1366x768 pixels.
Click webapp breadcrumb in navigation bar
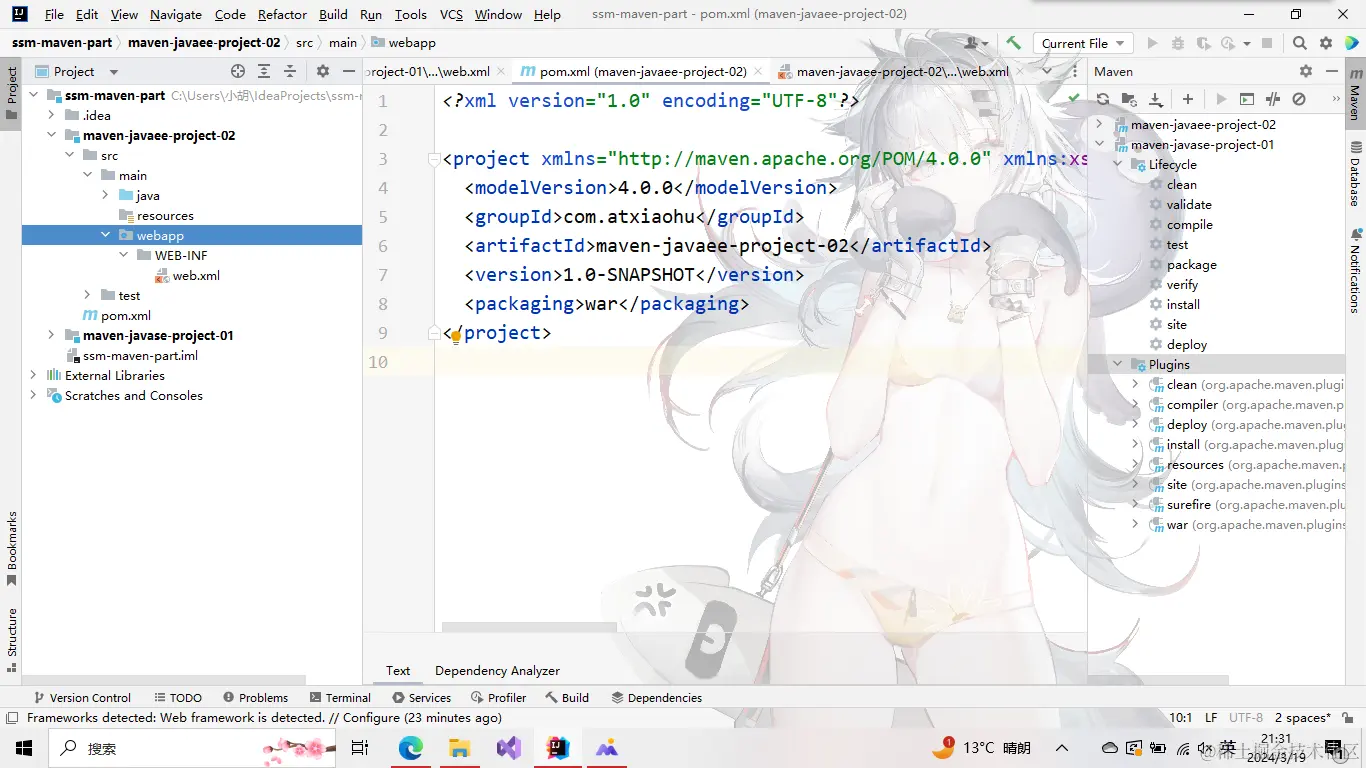[x=403, y=43]
